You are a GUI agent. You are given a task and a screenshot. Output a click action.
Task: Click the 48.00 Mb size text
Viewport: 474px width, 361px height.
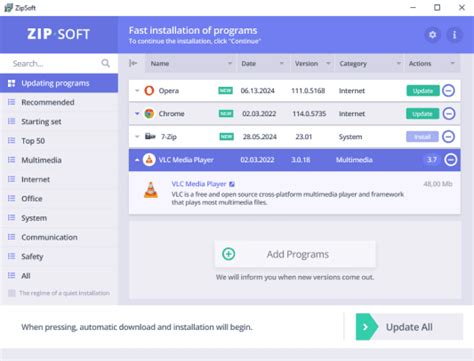coord(438,184)
